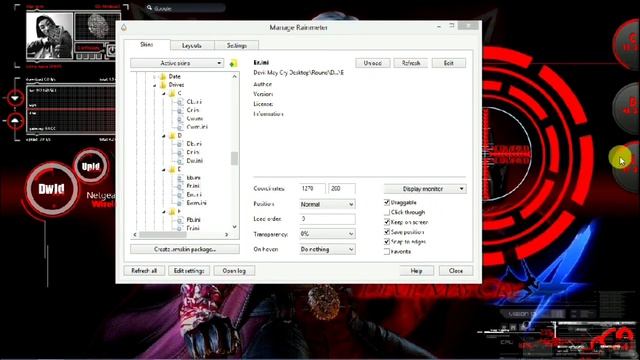The height and width of the screenshot is (360, 640).
Task: Select Fb.ini in the skin tree
Action: coord(193,220)
